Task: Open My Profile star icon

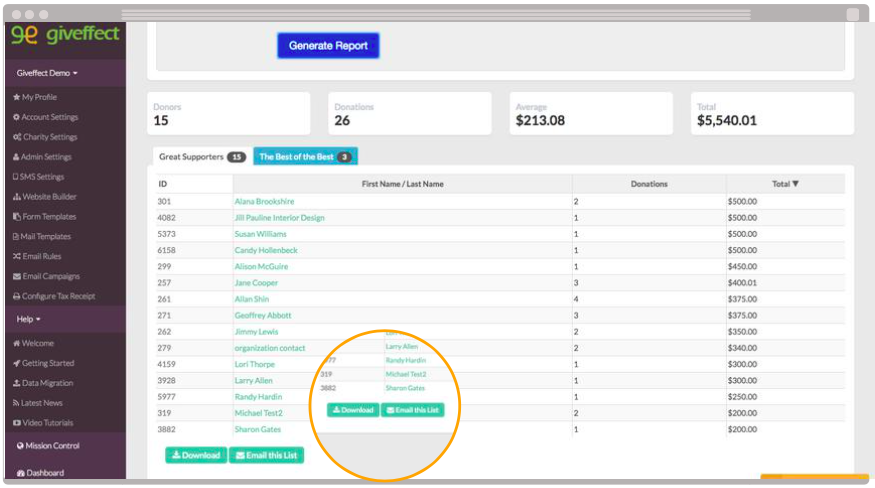Action: coord(16,97)
